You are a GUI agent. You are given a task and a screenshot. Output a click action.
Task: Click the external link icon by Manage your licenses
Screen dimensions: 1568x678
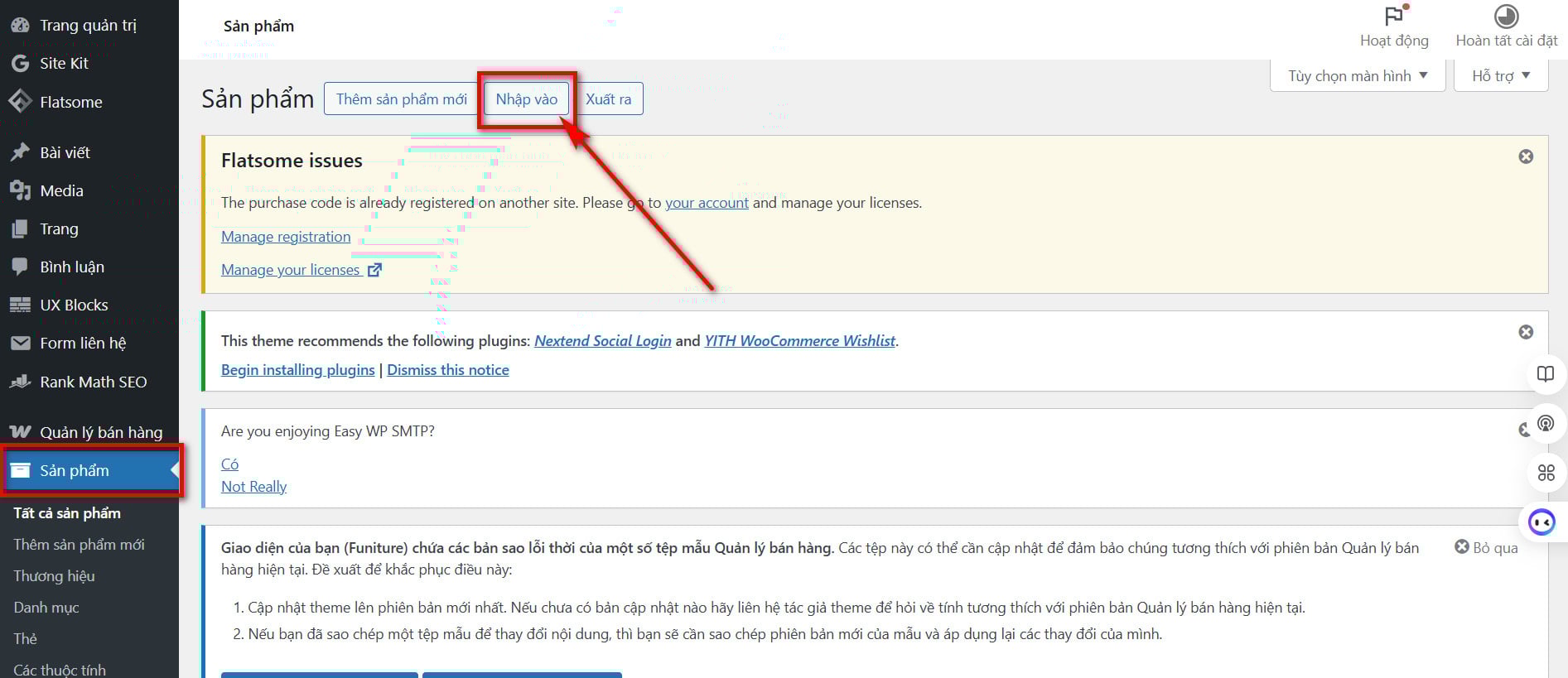point(374,270)
